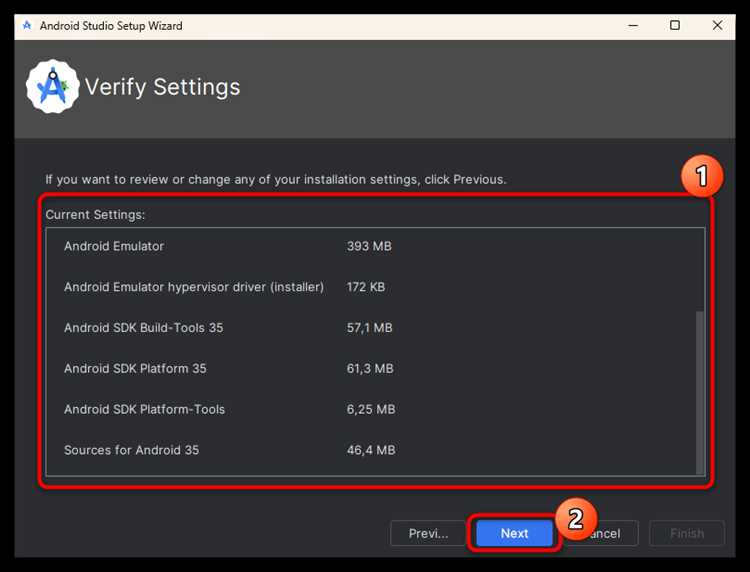The width and height of the screenshot is (750, 572).
Task: Click the Android Studio Setup Wizard title
Action: click(x=111, y=26)
